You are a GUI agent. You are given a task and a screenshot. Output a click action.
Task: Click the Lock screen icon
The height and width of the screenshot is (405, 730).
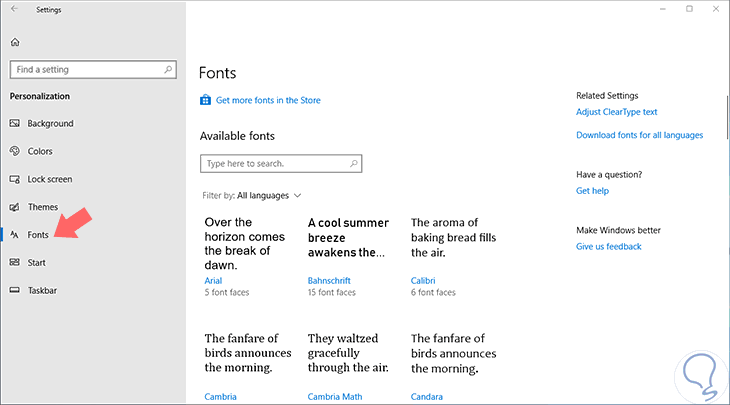coord(14,179)
